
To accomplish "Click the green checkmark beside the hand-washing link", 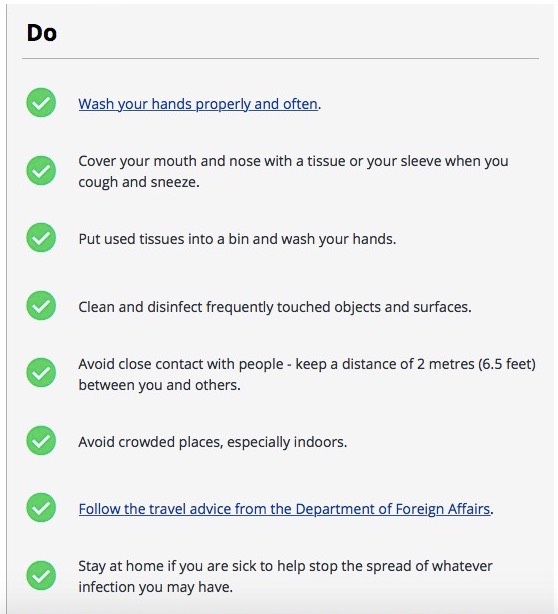I will point(41,103).
